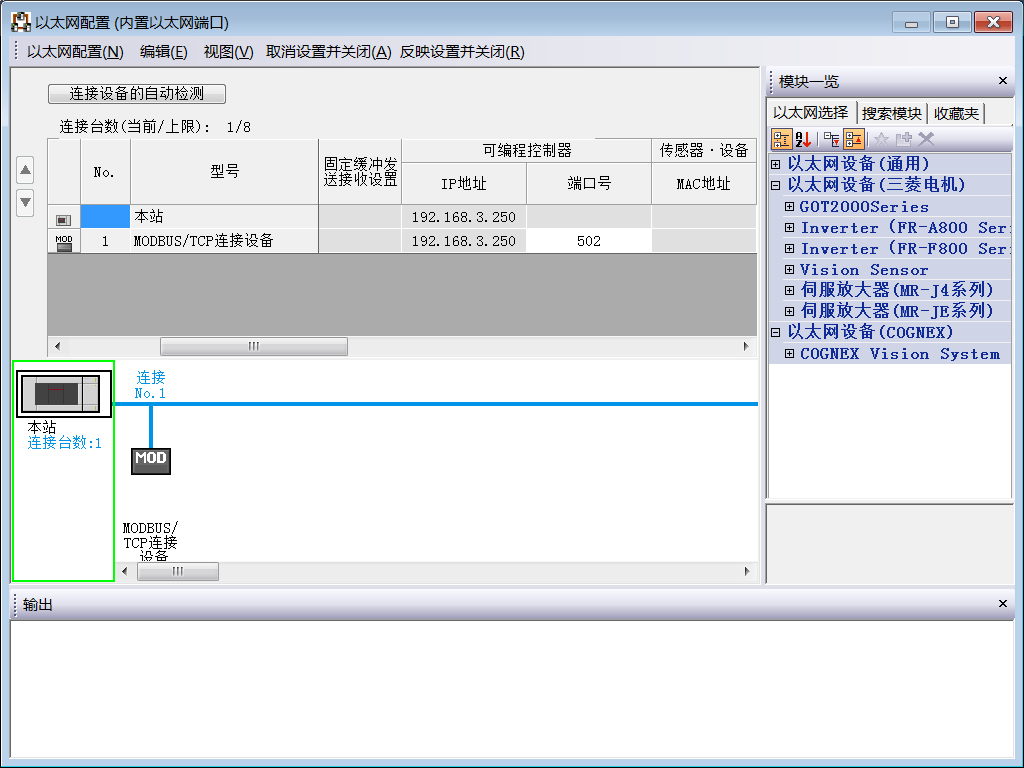This screenshot has width=1024, height=768.
Task: Click the move row down arrow button
Action: (x=26, y=201)
